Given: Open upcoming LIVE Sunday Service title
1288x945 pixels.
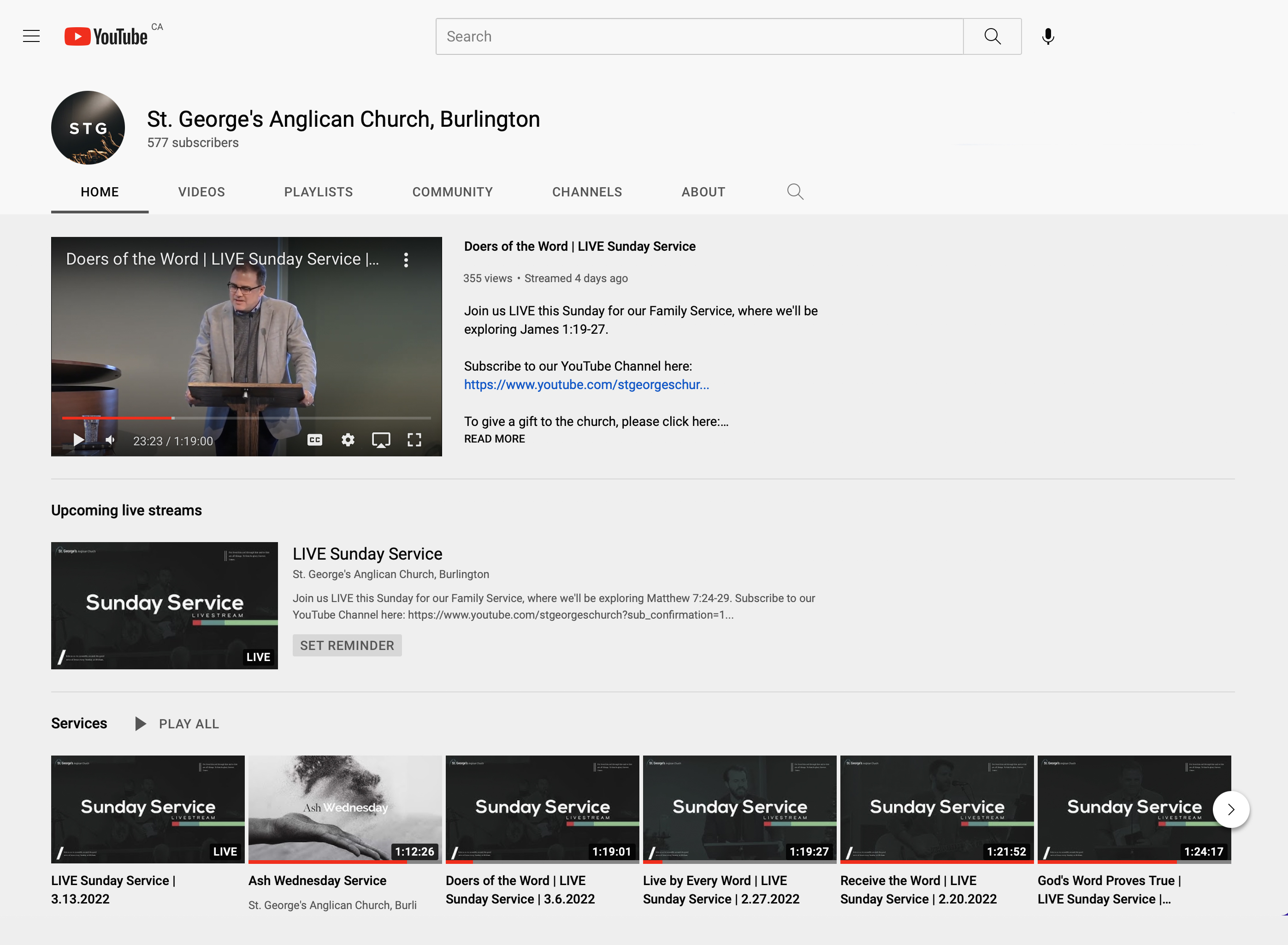Looking at the screenshot, I should 367,554.
